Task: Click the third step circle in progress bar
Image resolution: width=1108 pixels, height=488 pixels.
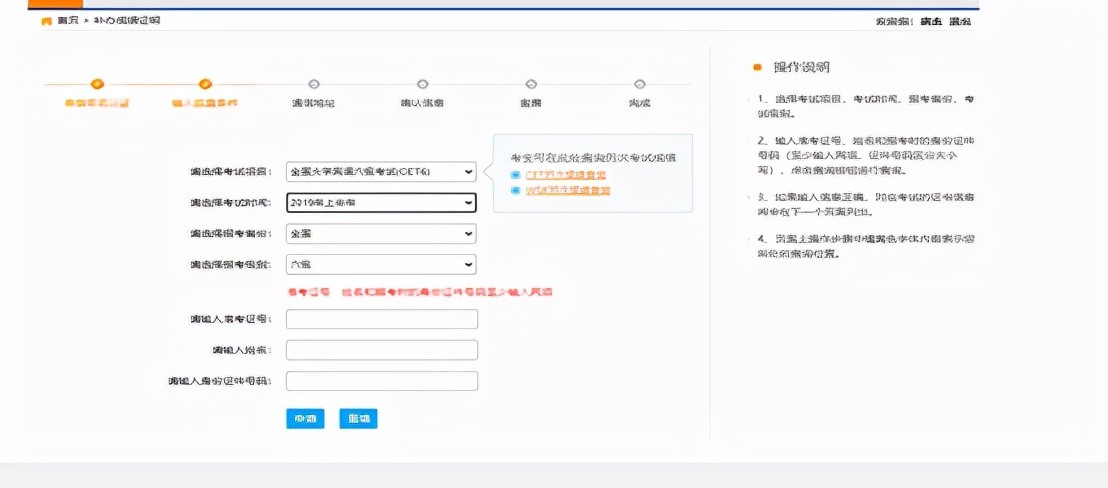Action: [314, 84]
